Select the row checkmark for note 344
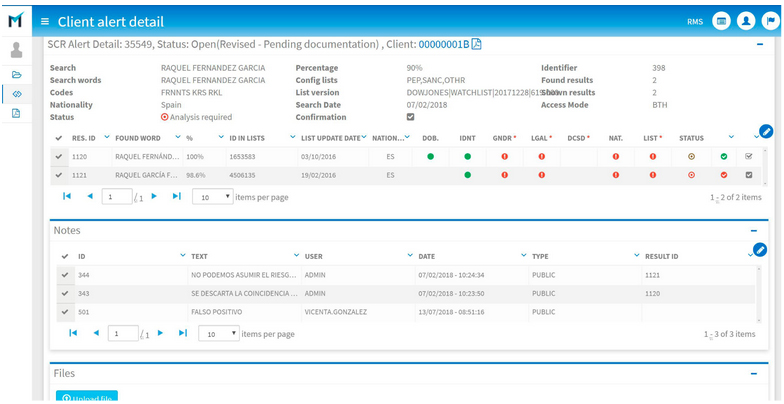The image size is (784, 404). (65, 274)
